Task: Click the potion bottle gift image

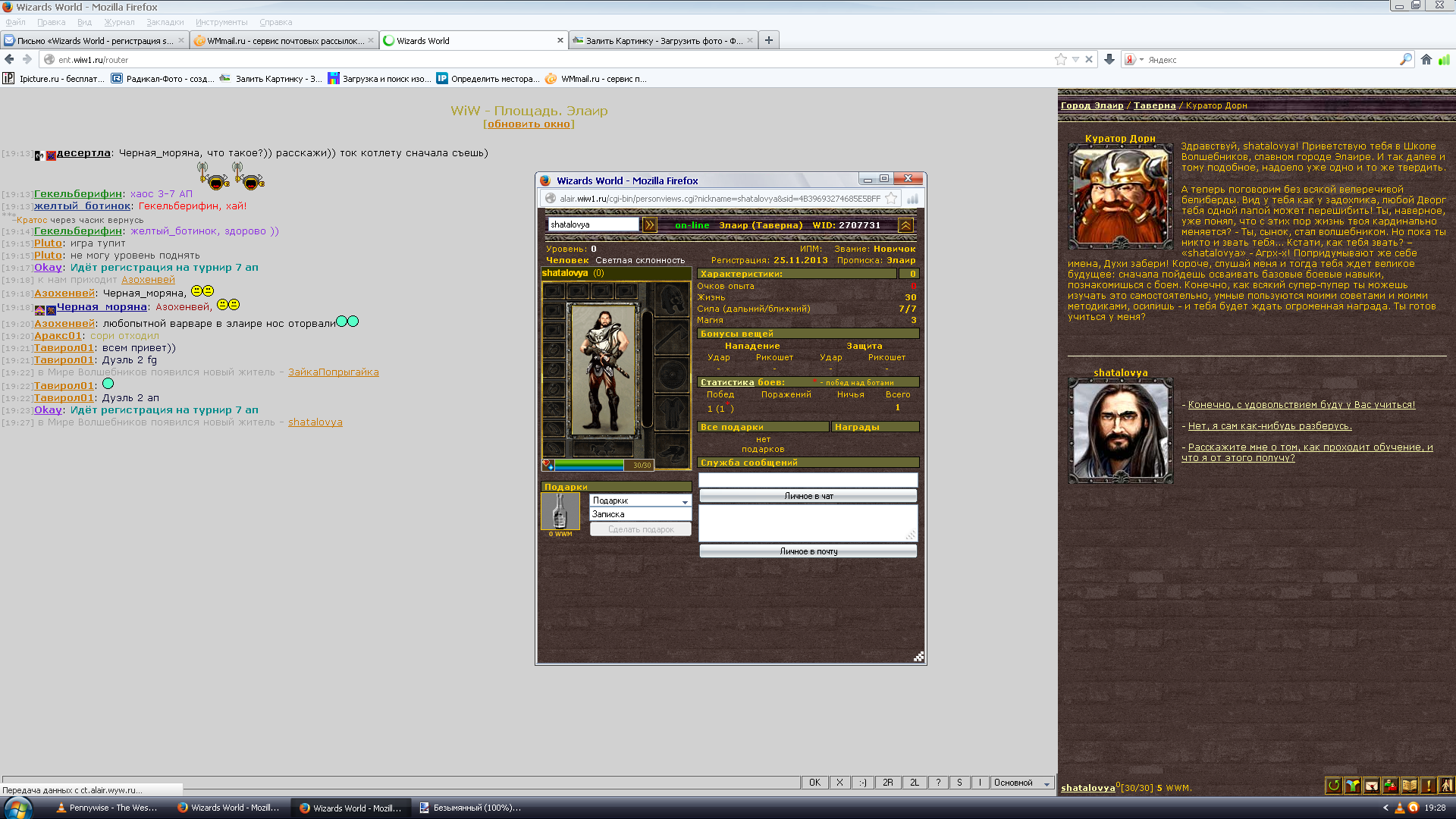Action: click(x=560, y=510)
